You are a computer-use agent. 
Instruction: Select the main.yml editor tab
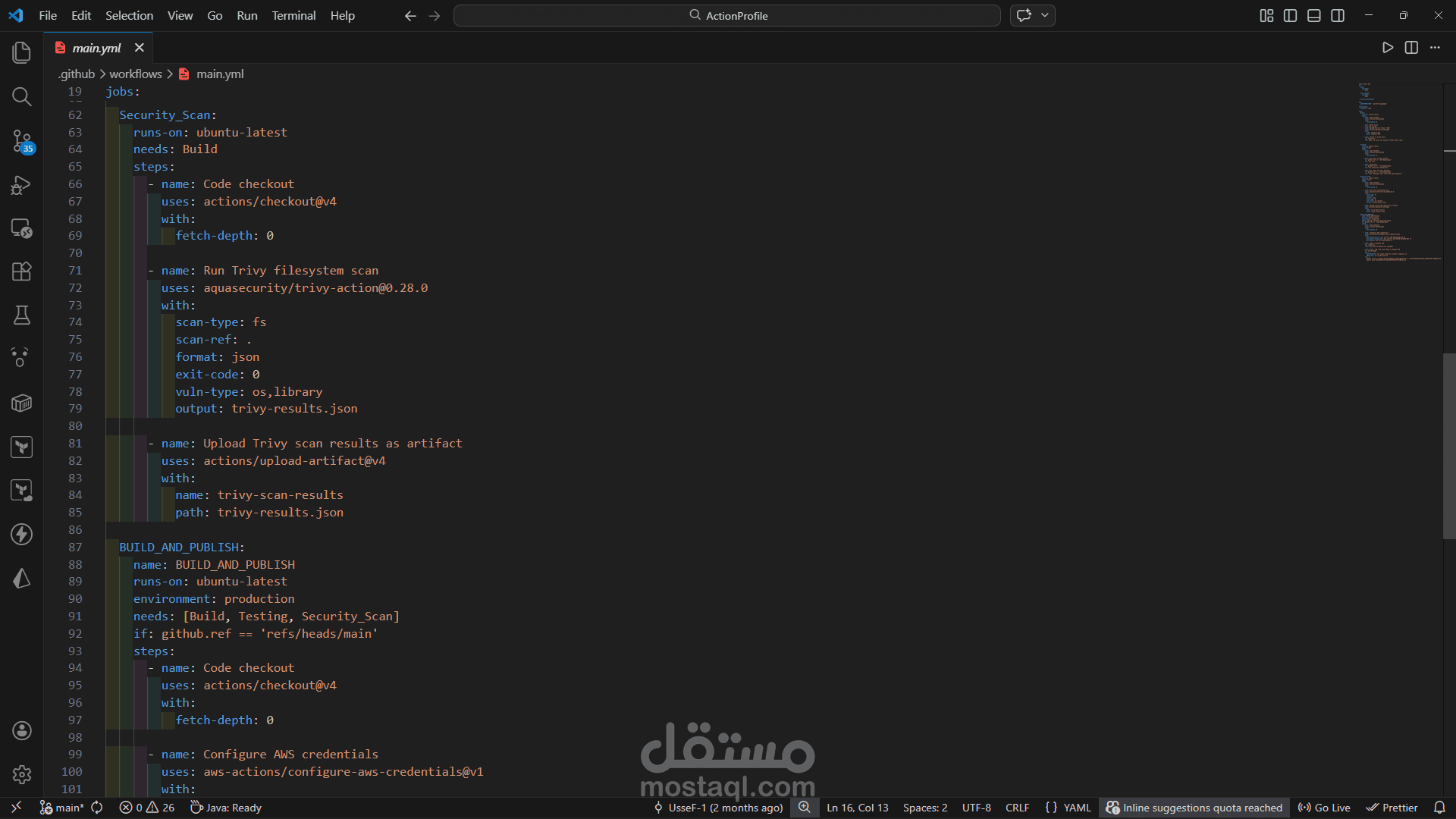point(96,48)
